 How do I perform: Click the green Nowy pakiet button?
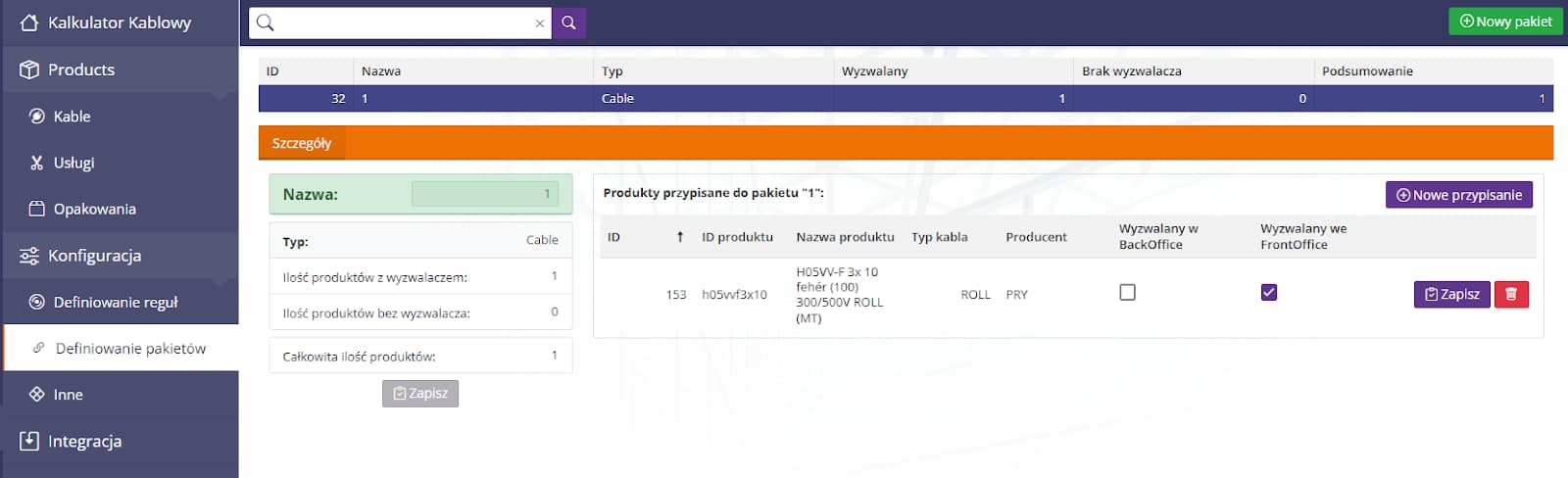[1505, 22]
